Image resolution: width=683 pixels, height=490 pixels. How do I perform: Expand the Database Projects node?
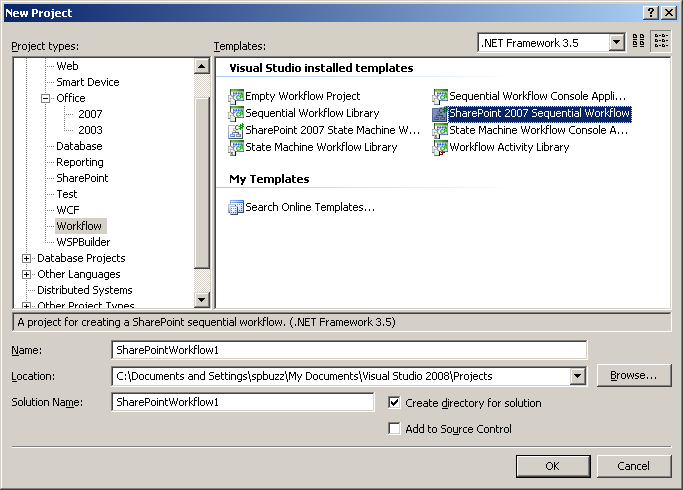(26, 258)
